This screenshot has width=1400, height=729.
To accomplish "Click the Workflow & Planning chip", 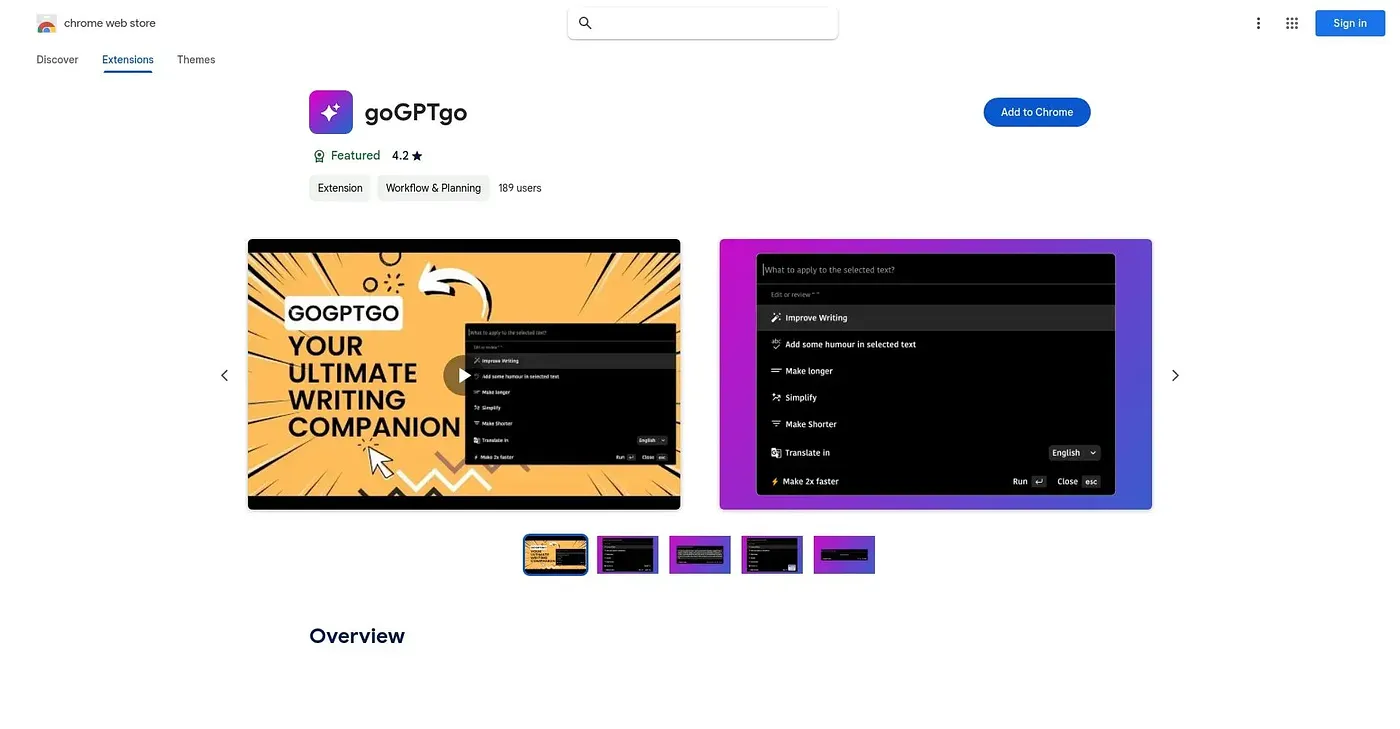I will pos(433,188).
